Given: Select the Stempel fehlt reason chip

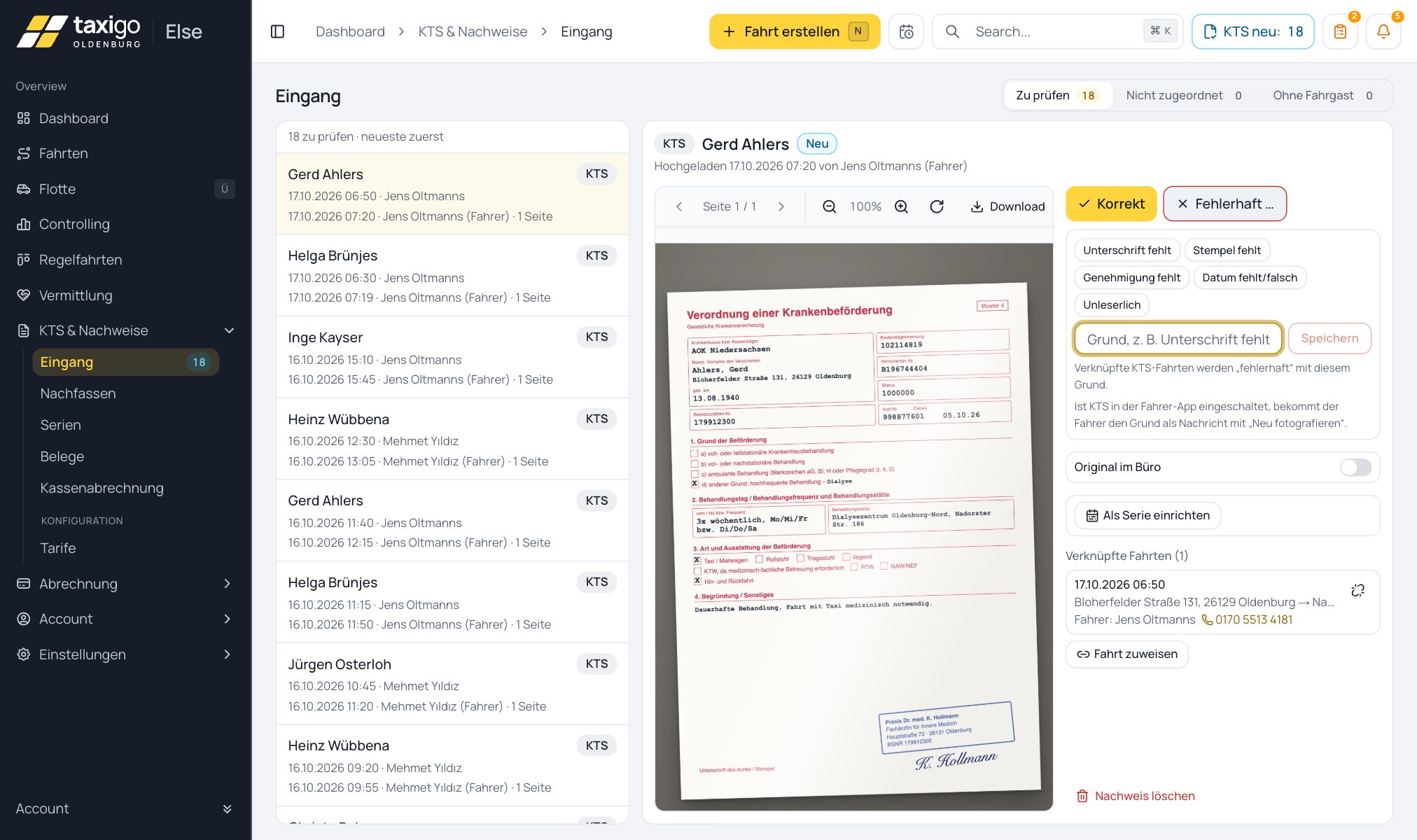Looking at the screenshot, I should (x=1227, y=251).
